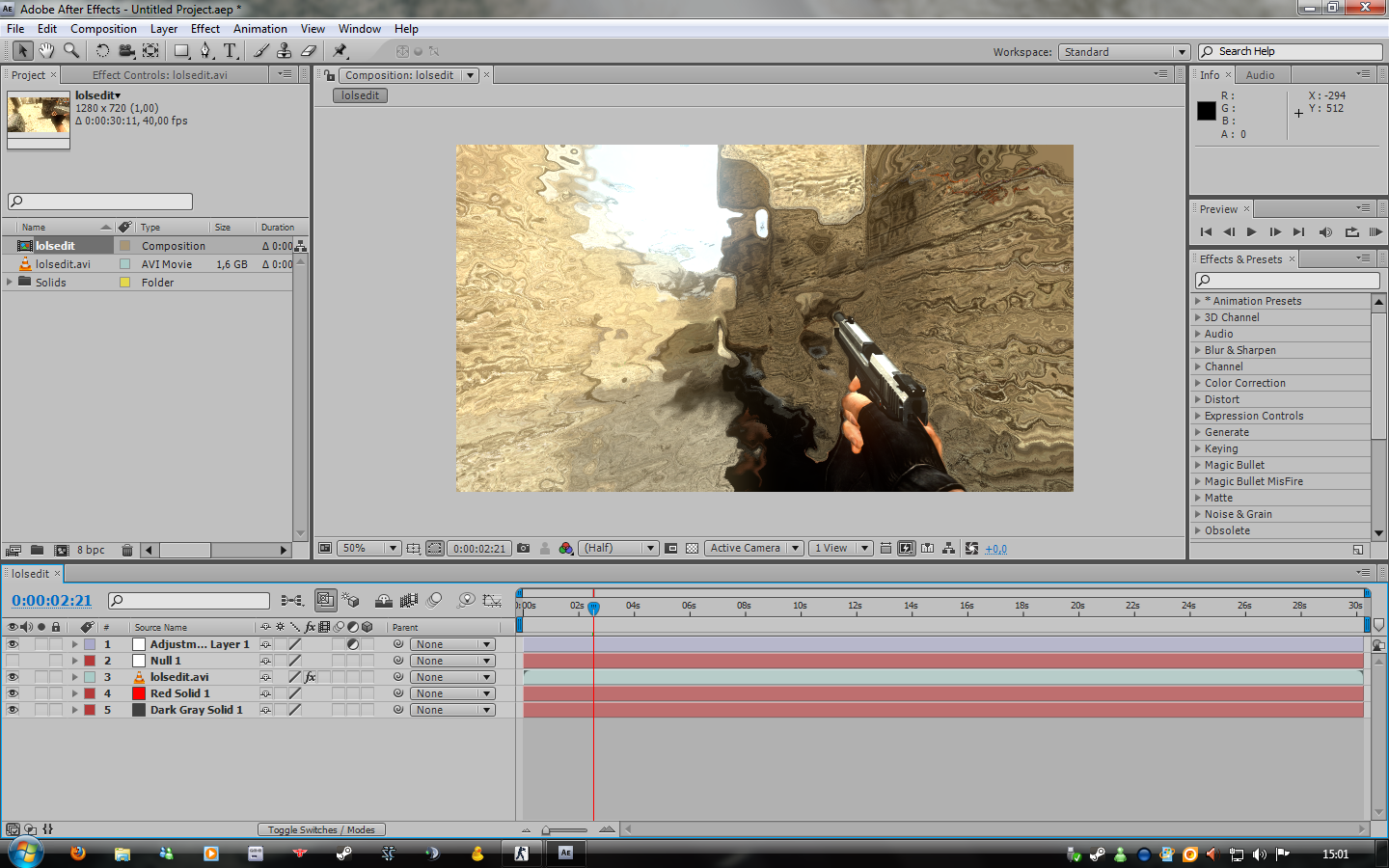Screen dimensions: 1389x868
Task: Open the Composition menu
Action: point(103,29)
